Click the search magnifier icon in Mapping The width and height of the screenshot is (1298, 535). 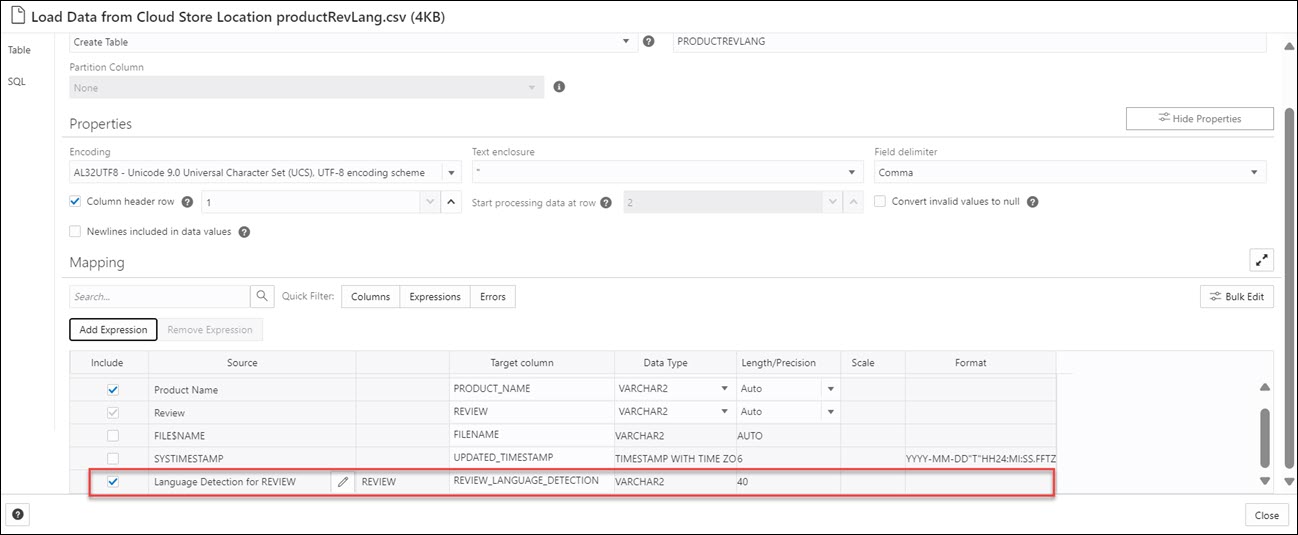point(262,297)
